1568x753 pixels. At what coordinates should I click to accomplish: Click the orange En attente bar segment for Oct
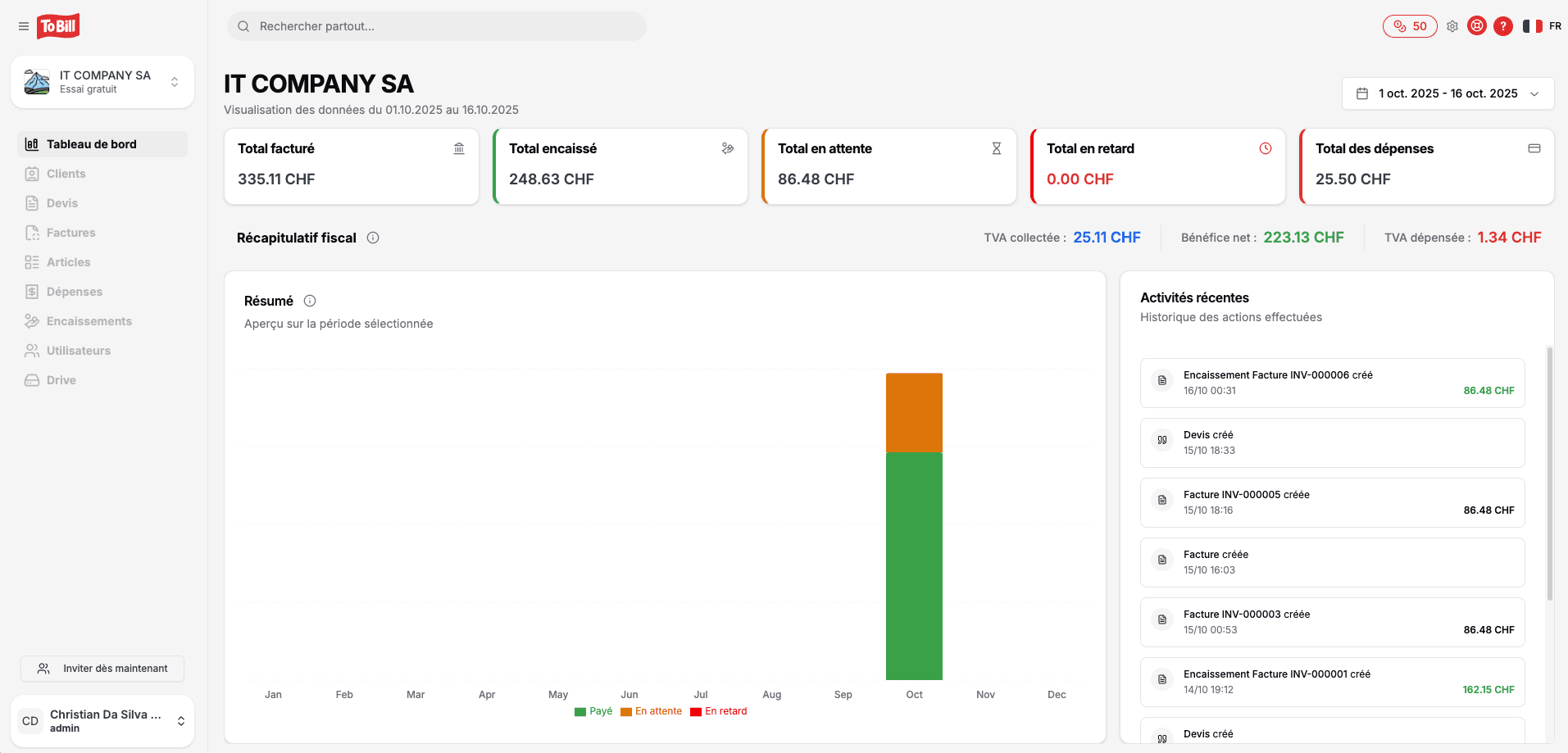click(914, 412)
